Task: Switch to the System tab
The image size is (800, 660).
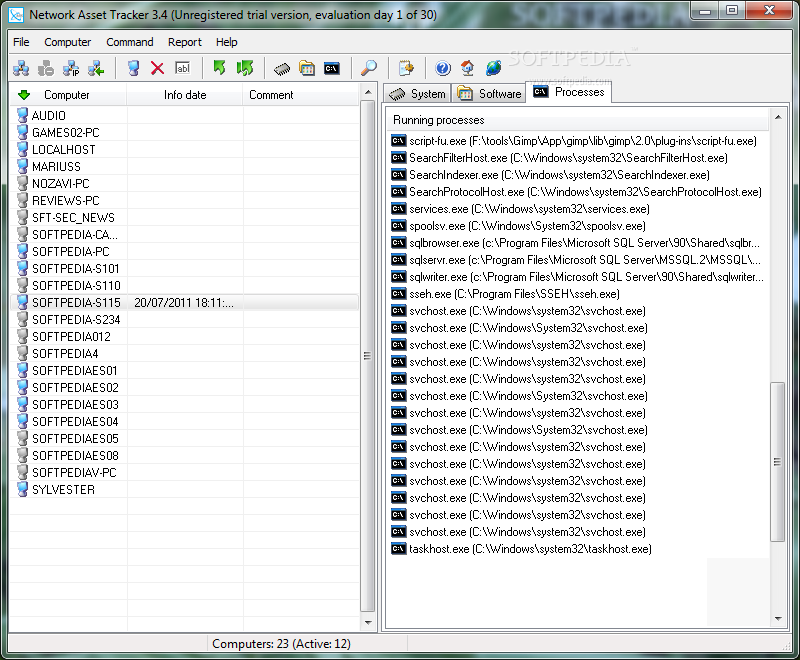Action: tap(417, 94)
